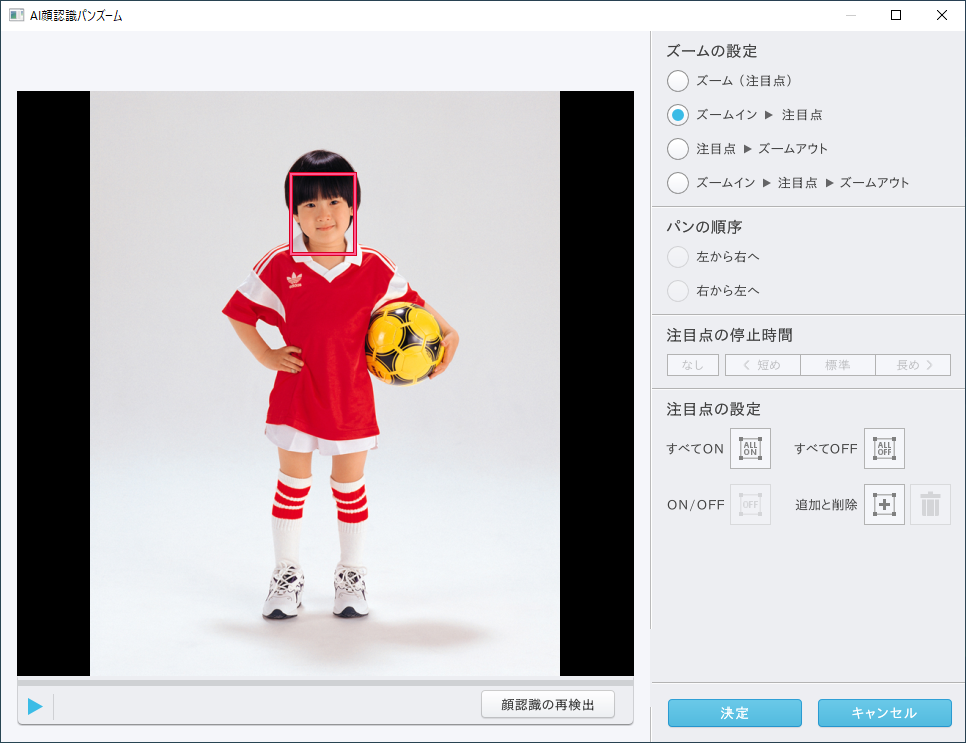966x743 pixels.
Task: Select the 注目点 ▶ ズームアウト option
Action: pyautogui.click(x=677, y=148)
